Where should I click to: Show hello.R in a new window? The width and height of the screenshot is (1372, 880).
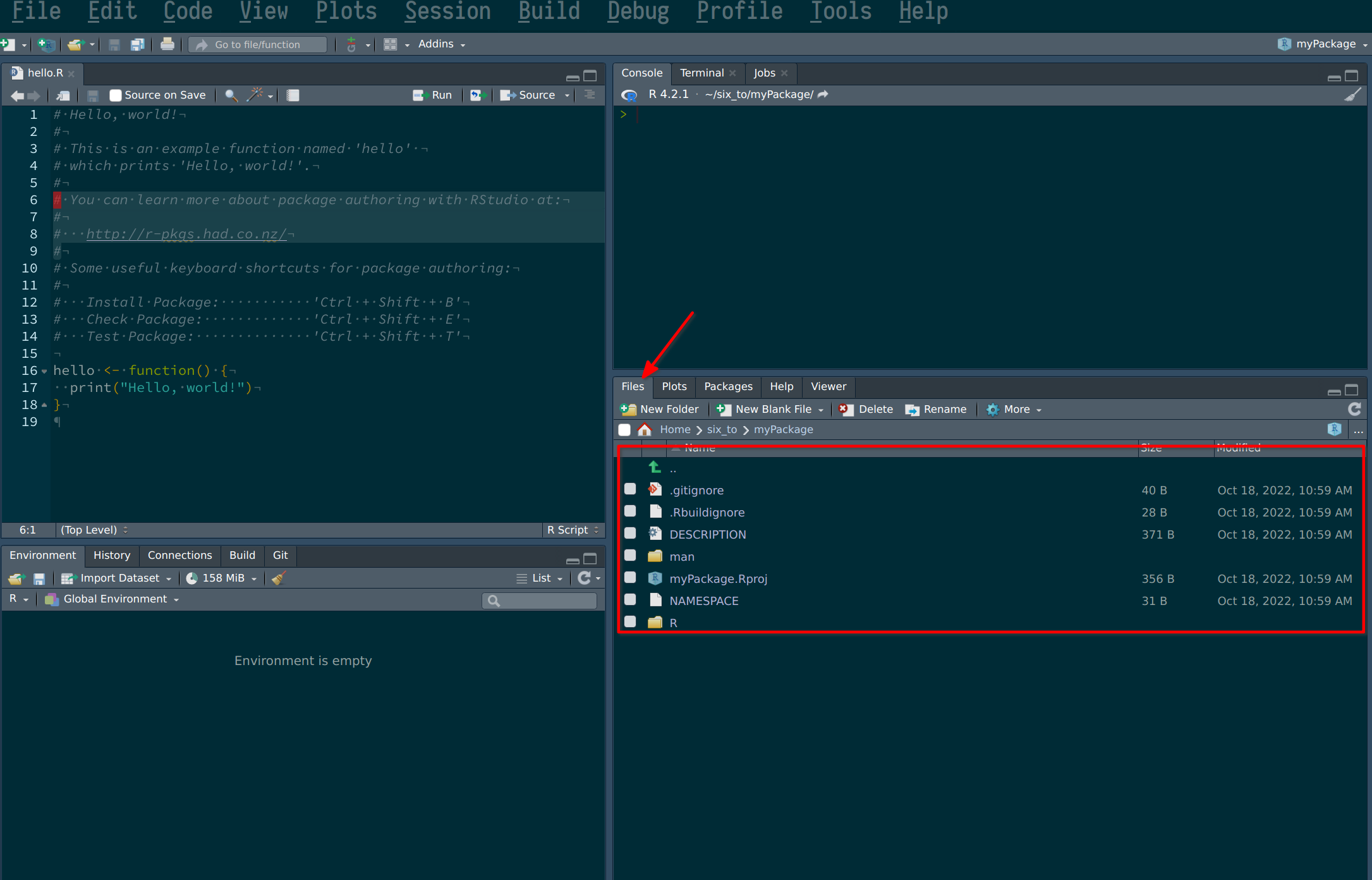[x=63, y=95]
